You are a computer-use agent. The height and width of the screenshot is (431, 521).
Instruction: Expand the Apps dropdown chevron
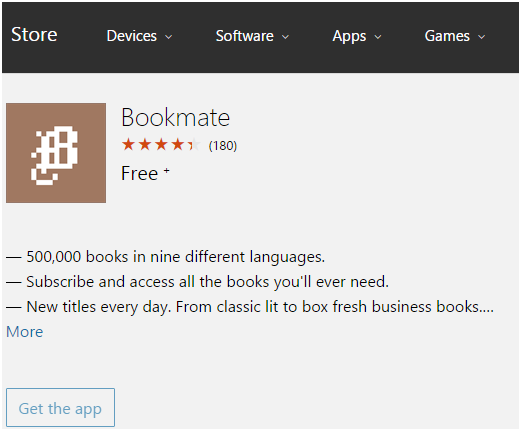tap(378, 37)
